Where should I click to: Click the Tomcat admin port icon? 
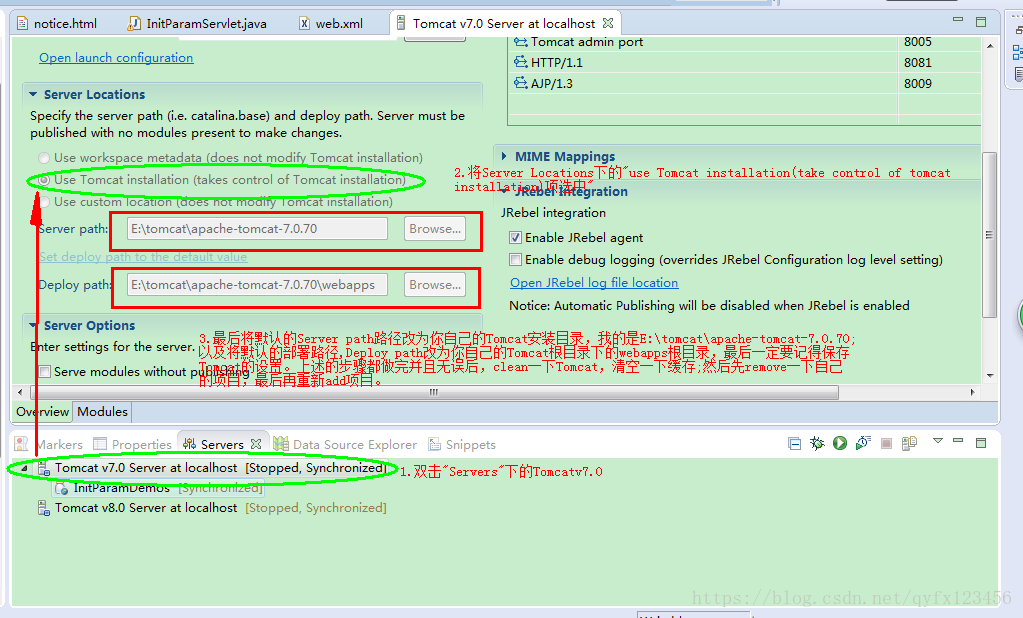click(x=520, y=42)
